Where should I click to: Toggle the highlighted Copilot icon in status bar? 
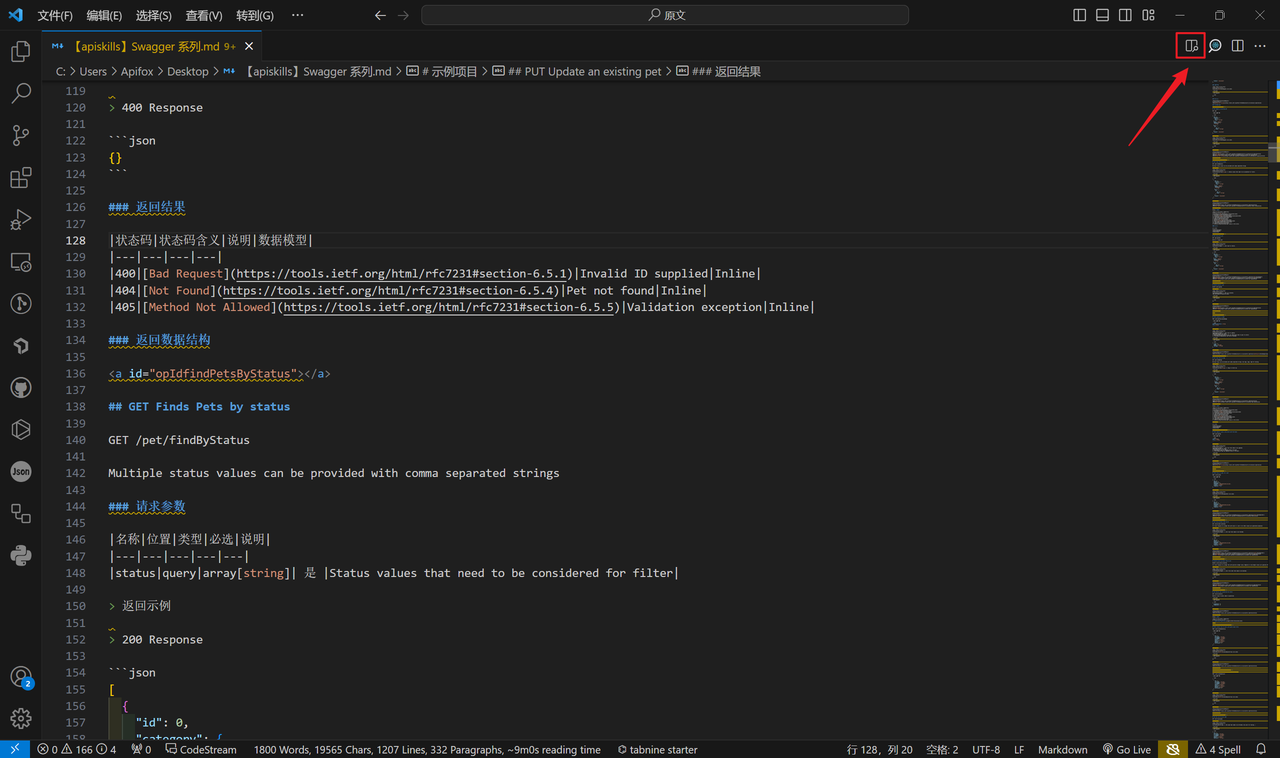(1172, 749)
